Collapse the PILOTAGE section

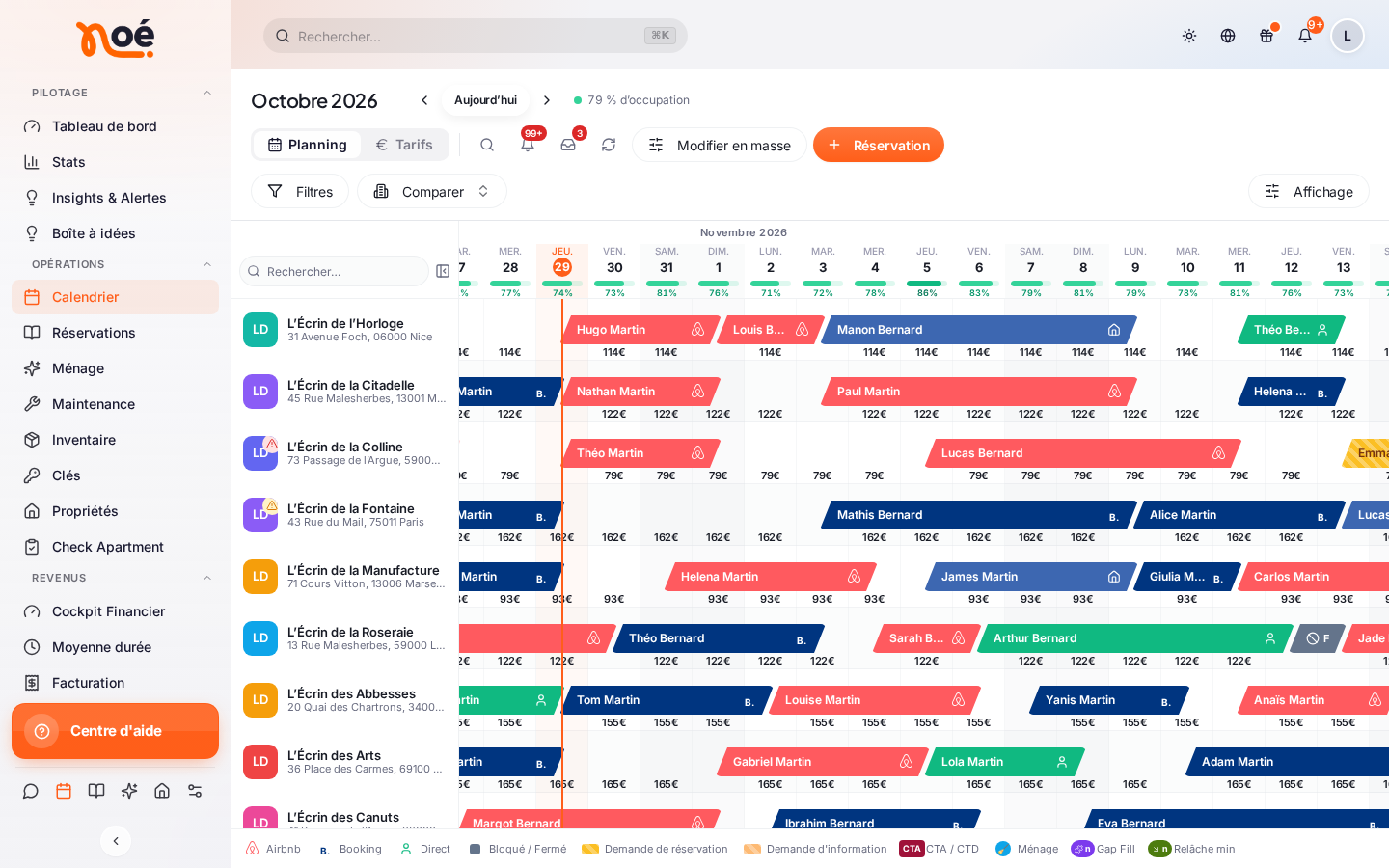[207, 93]
